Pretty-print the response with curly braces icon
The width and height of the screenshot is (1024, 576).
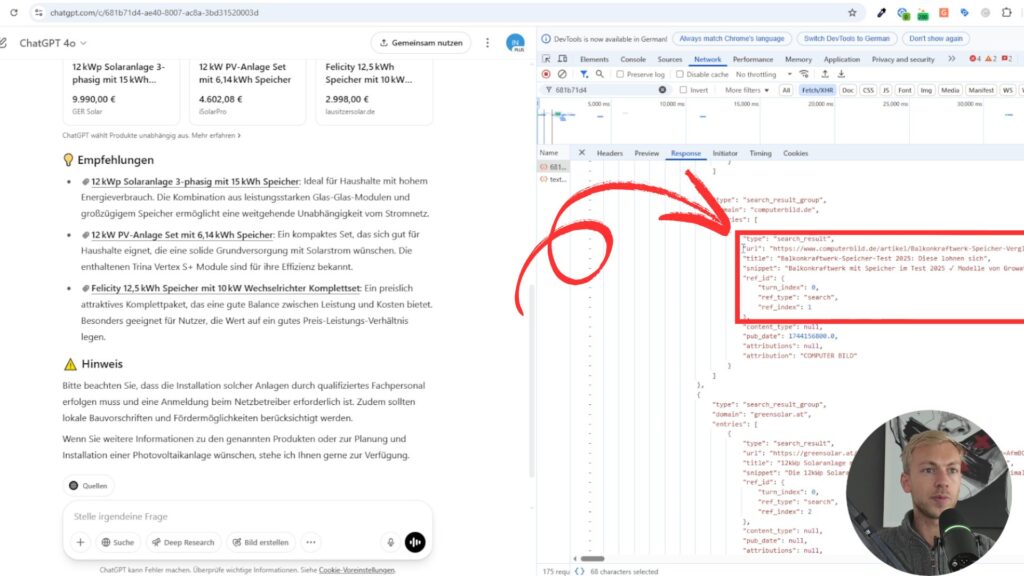click(579, 571)
